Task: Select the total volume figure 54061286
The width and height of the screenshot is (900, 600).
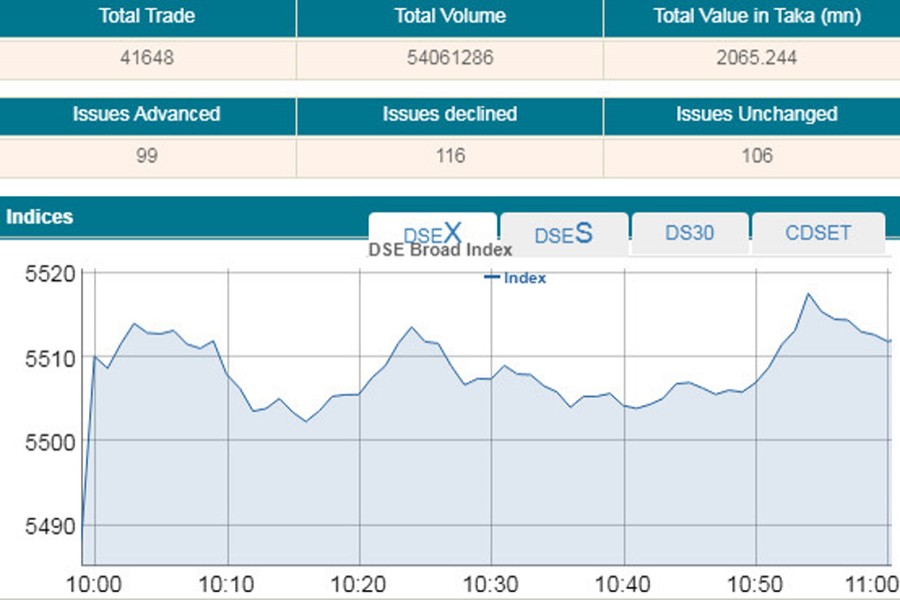Action: (449, 58)
